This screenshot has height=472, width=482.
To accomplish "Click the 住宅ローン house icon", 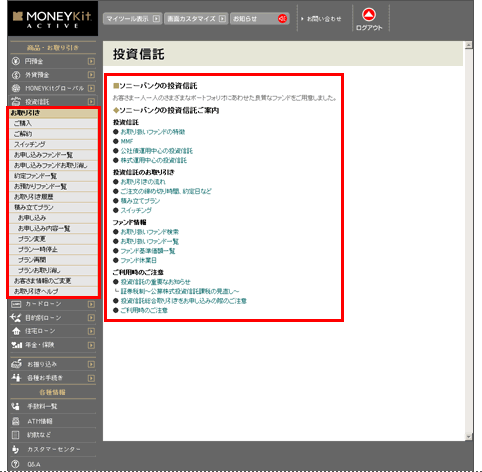I will (16, 331).
